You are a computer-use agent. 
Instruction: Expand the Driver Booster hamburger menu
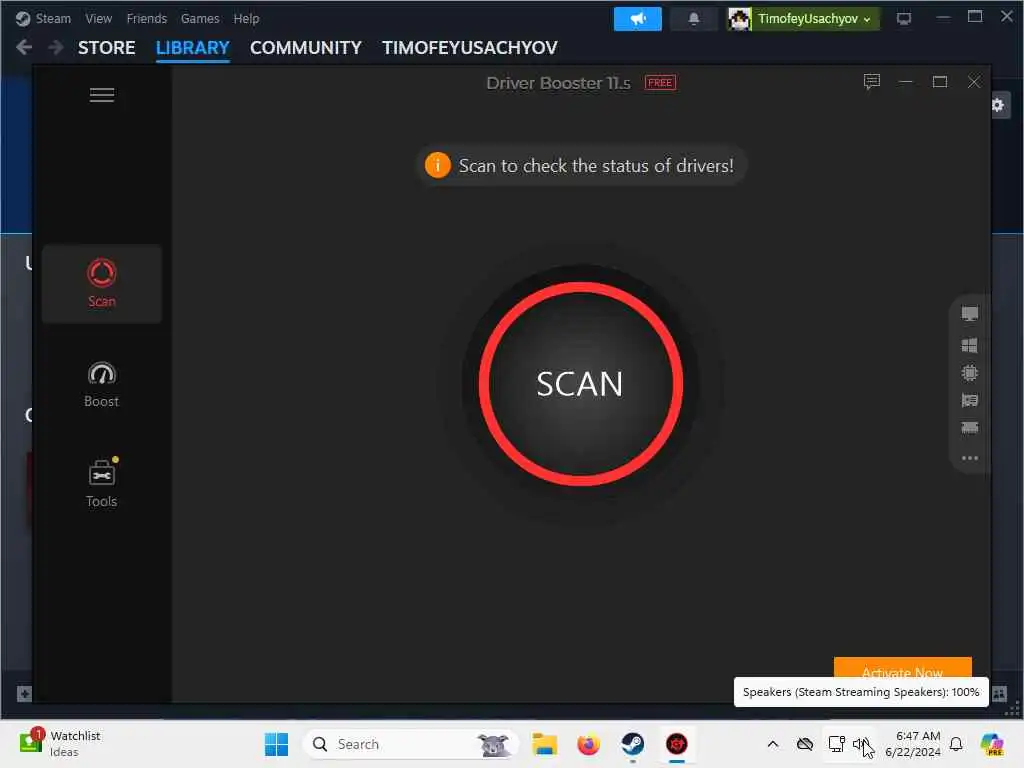[101, 95]
